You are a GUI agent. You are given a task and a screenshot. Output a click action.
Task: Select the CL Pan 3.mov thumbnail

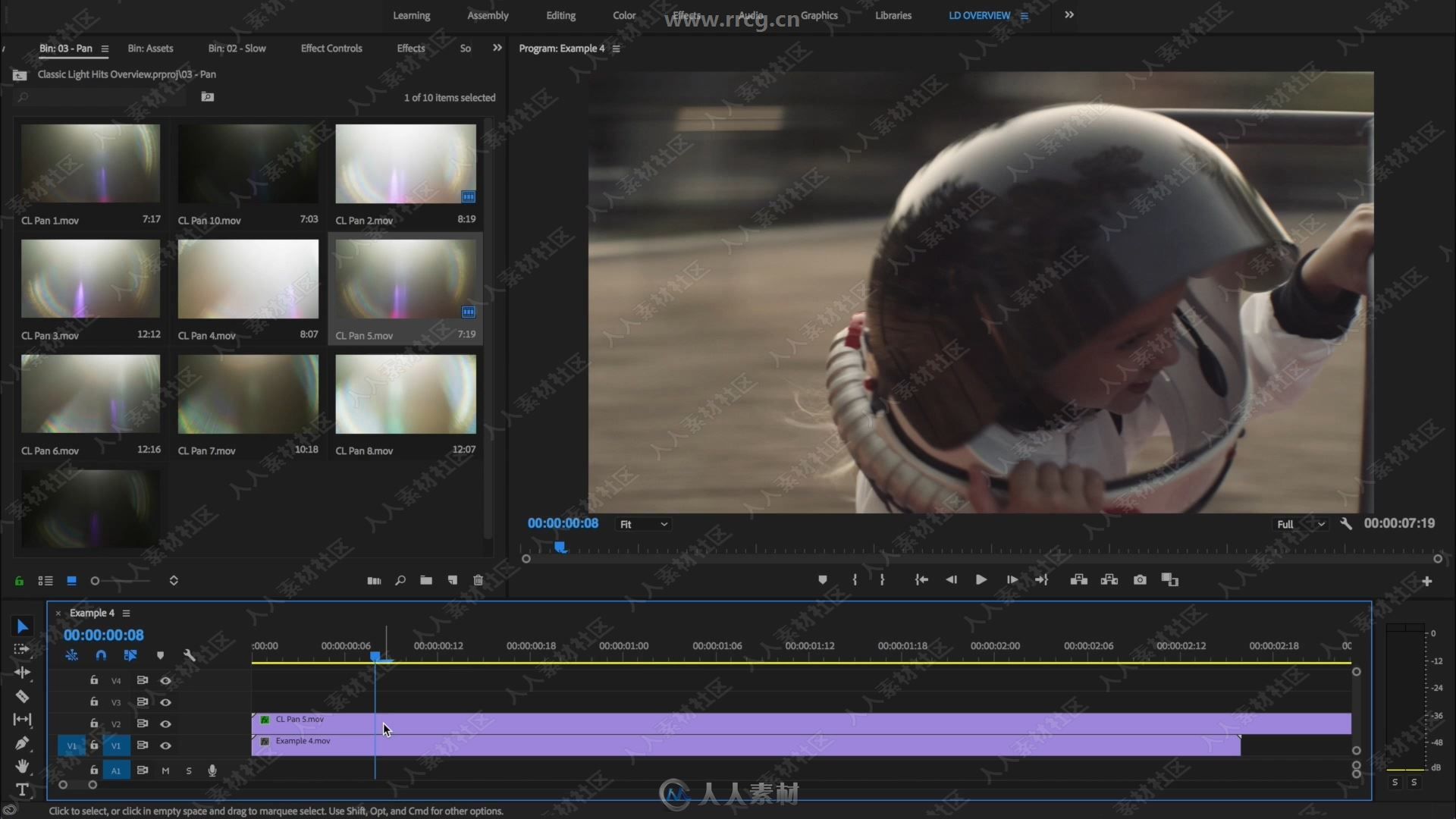coord(90,279)
